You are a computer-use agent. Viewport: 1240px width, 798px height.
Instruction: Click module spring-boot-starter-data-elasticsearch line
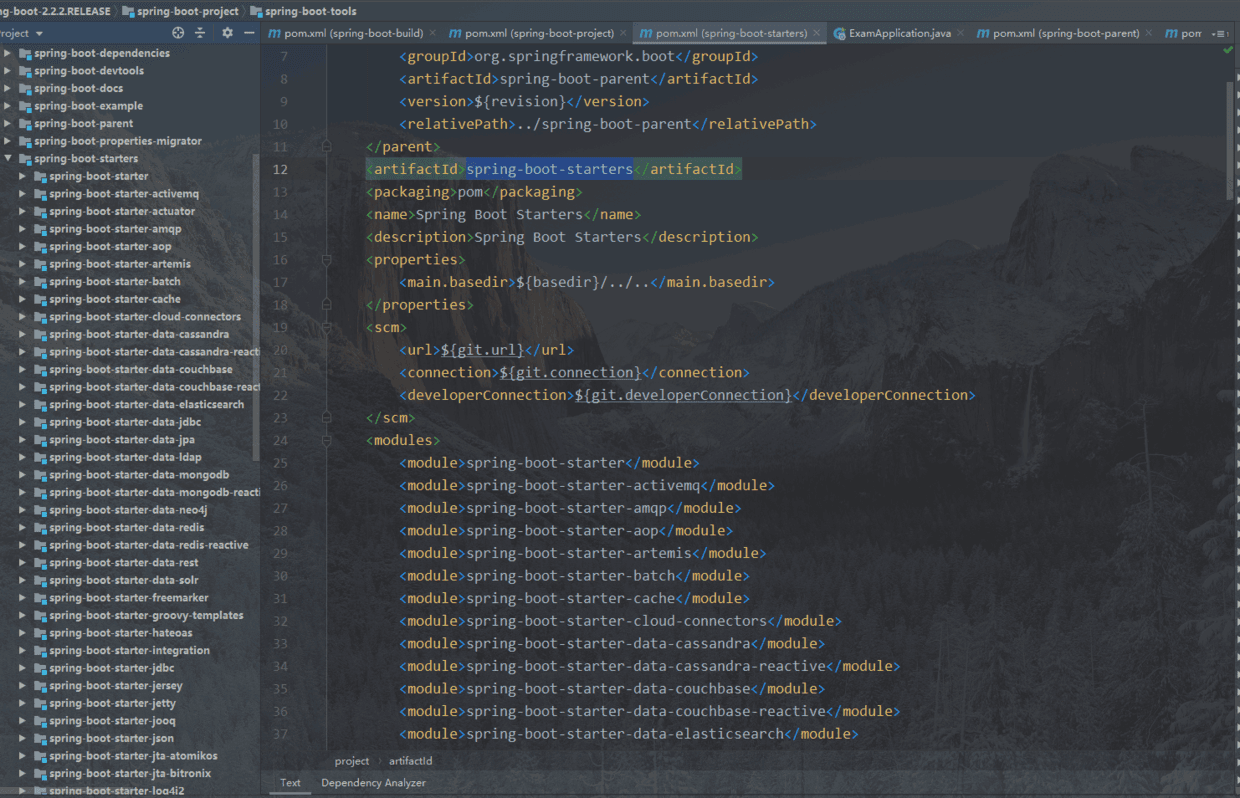pos(628,734)
